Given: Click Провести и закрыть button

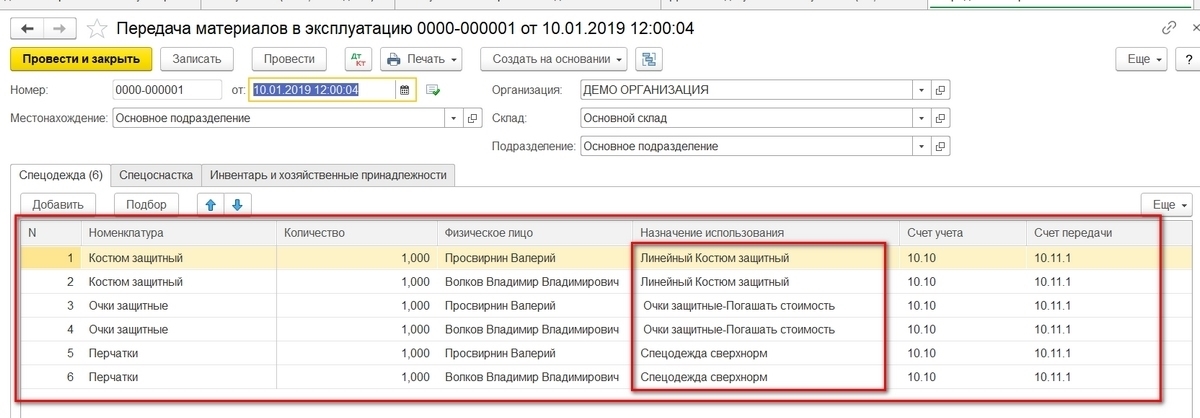Looking at the screenshot, I should (81, 59).
